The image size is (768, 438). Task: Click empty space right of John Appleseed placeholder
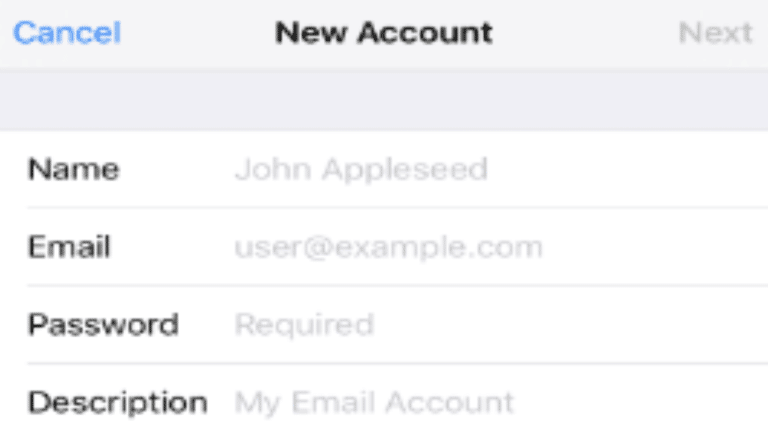[x=630, y=169]
